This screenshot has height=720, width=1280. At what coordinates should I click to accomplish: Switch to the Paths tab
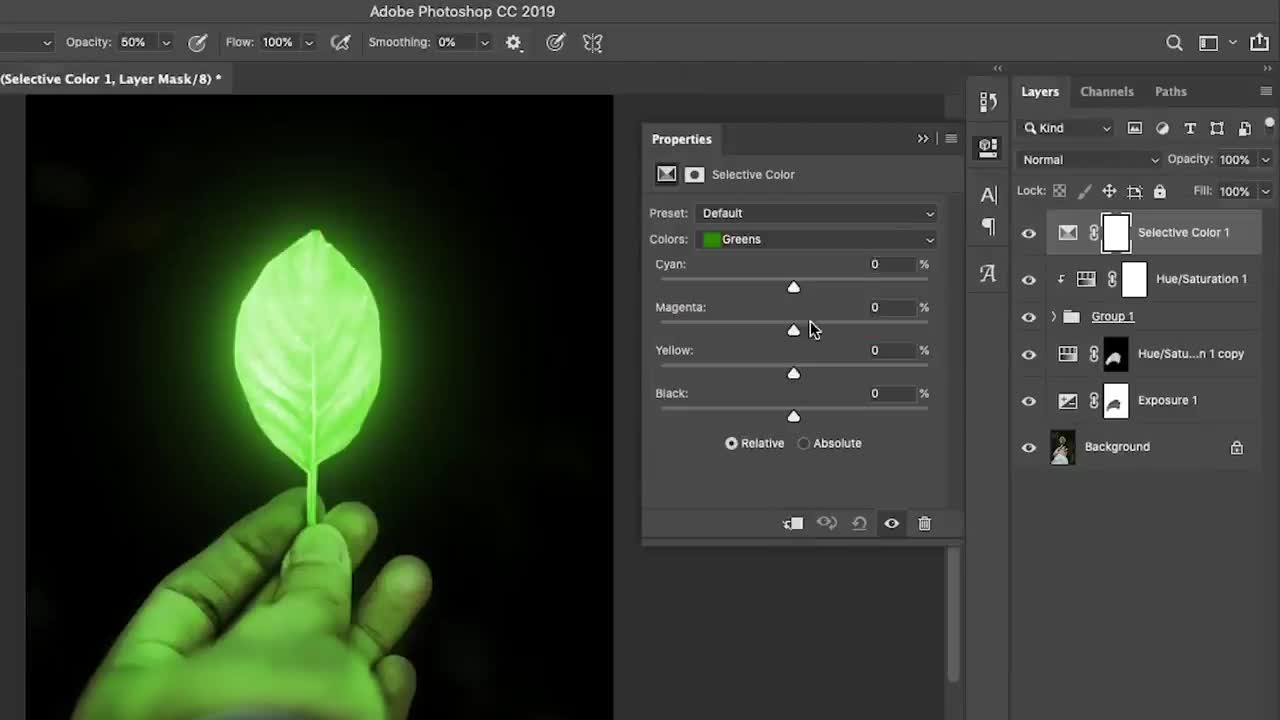1171,91
